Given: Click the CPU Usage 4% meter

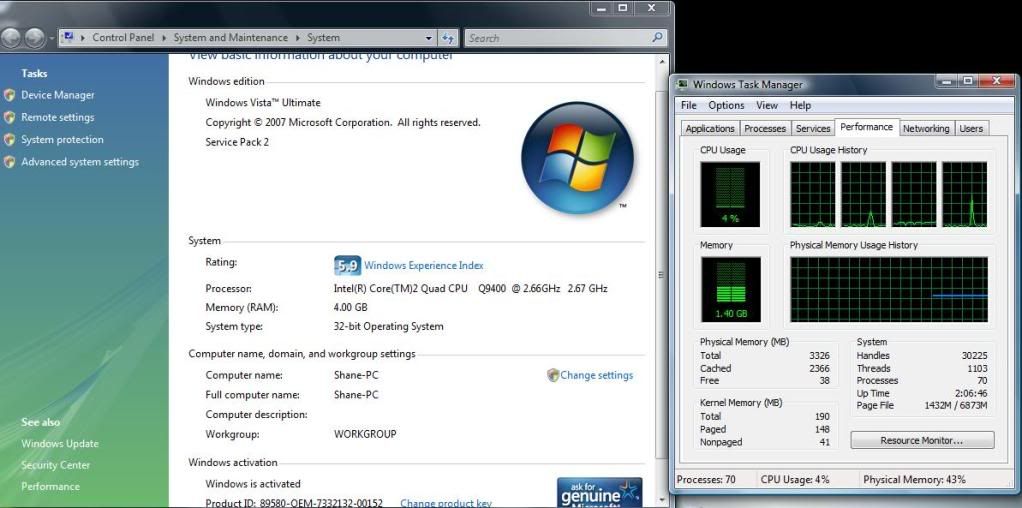Looking at the screenshot, I should coord(730,194).
